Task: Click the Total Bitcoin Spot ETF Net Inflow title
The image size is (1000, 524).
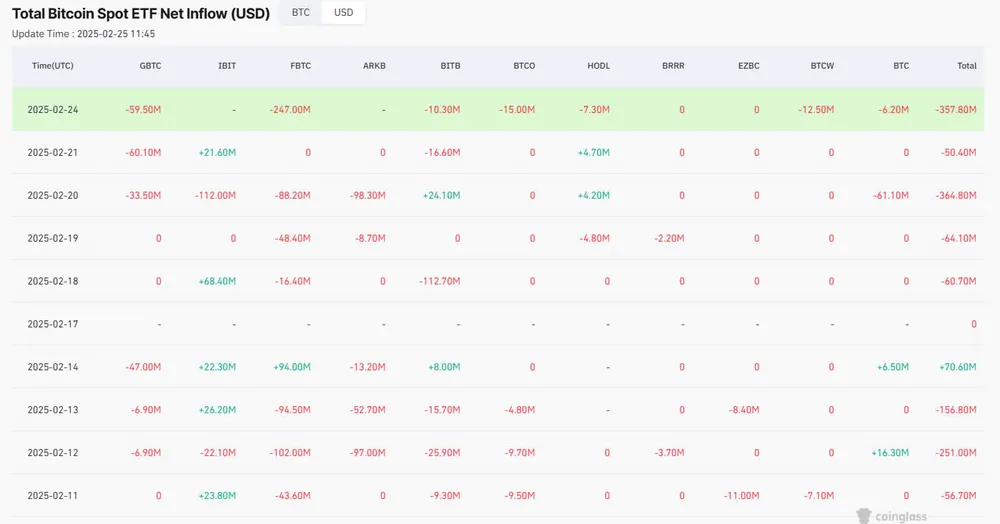Action: click(x=141, y=15)
